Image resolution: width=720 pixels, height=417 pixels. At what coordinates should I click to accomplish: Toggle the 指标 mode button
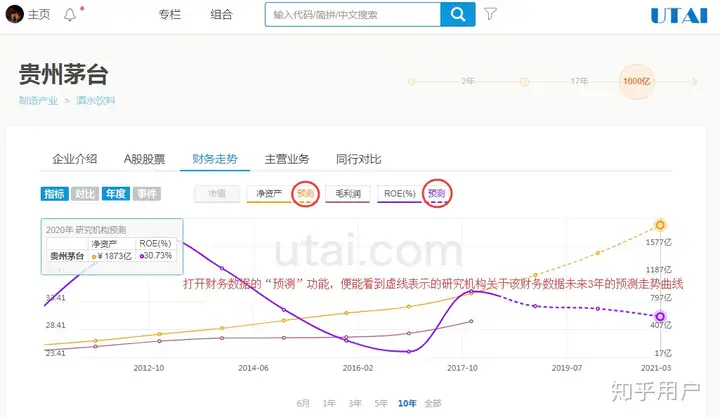[54, 194]
